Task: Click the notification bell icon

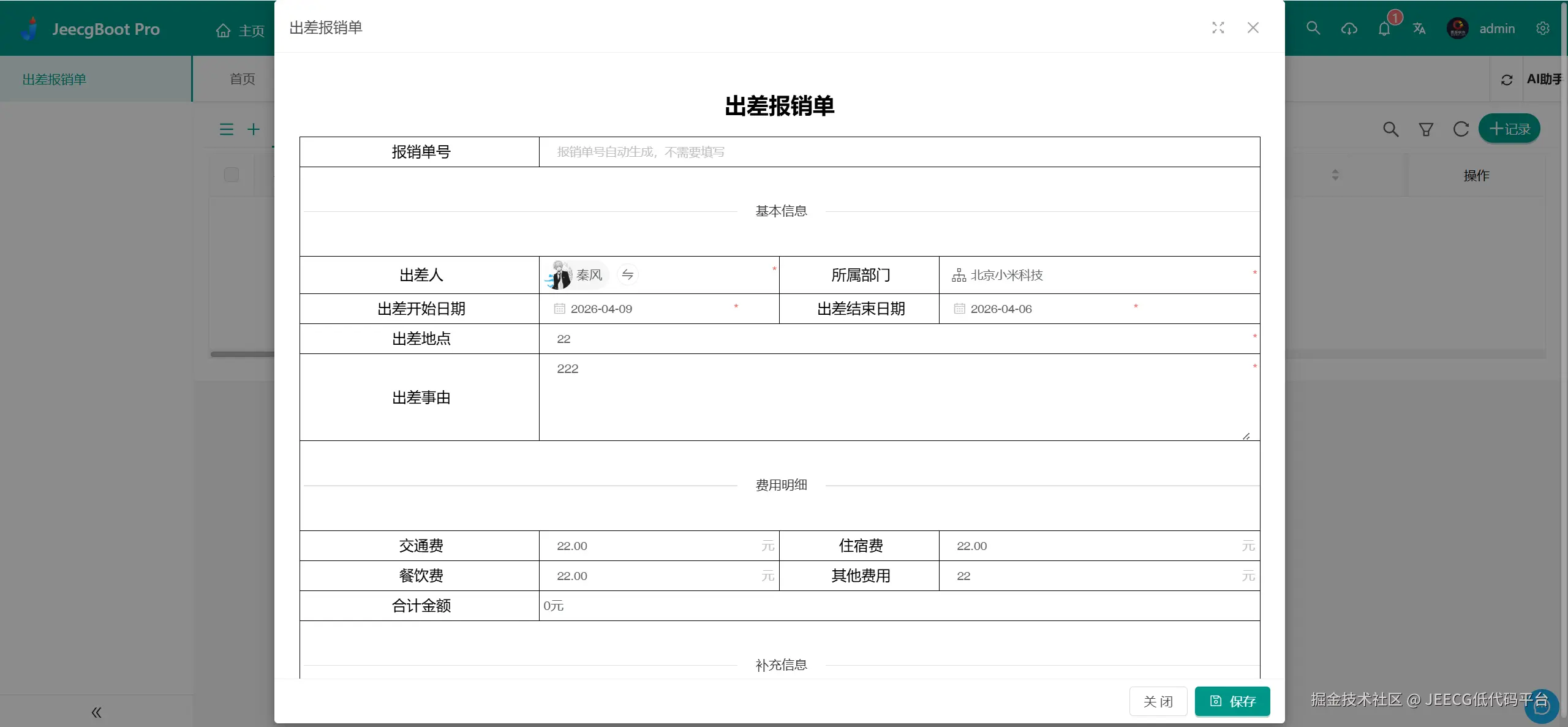Action: (1384, 29)
